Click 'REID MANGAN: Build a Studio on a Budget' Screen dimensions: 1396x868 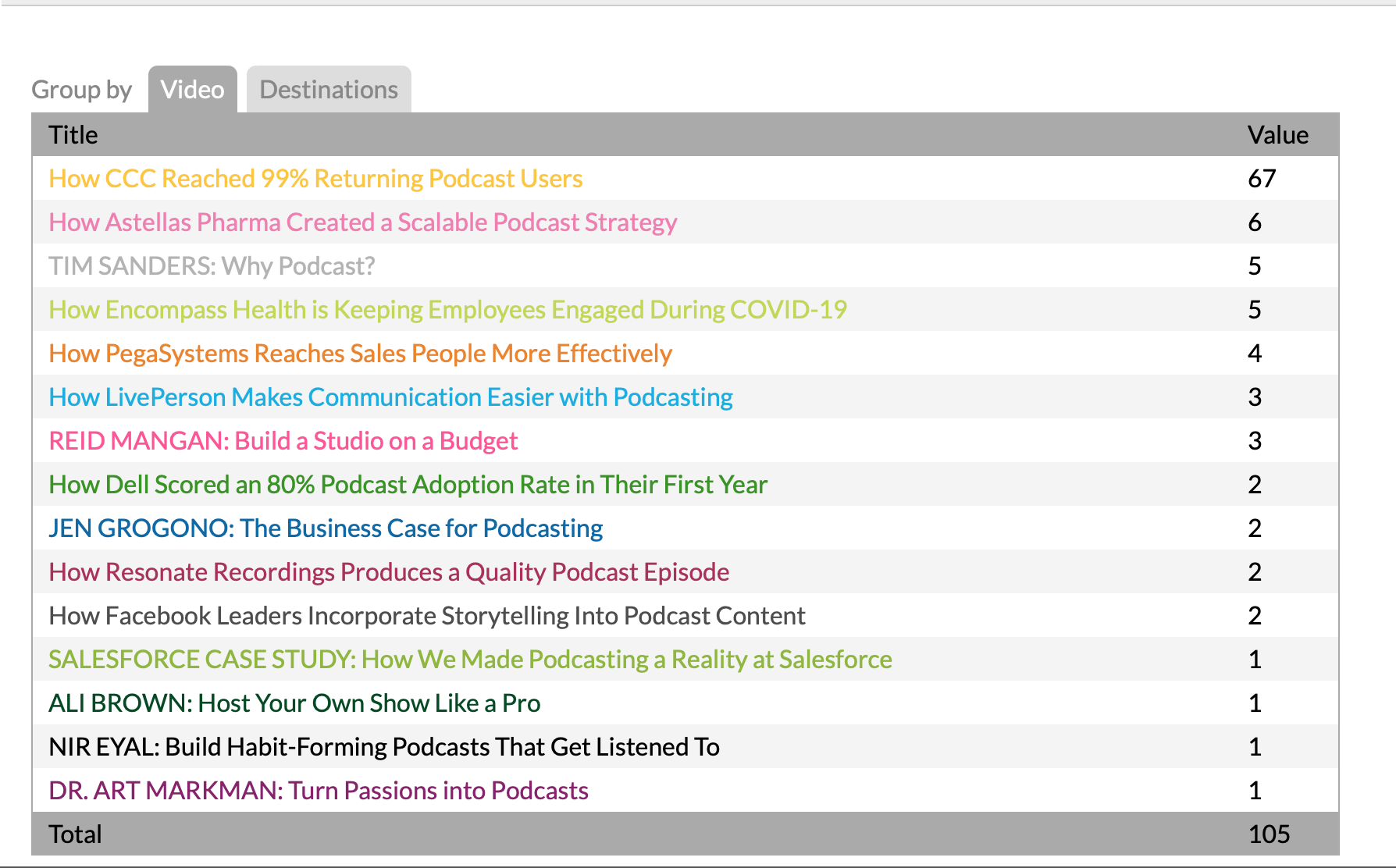tap(283, 441)
